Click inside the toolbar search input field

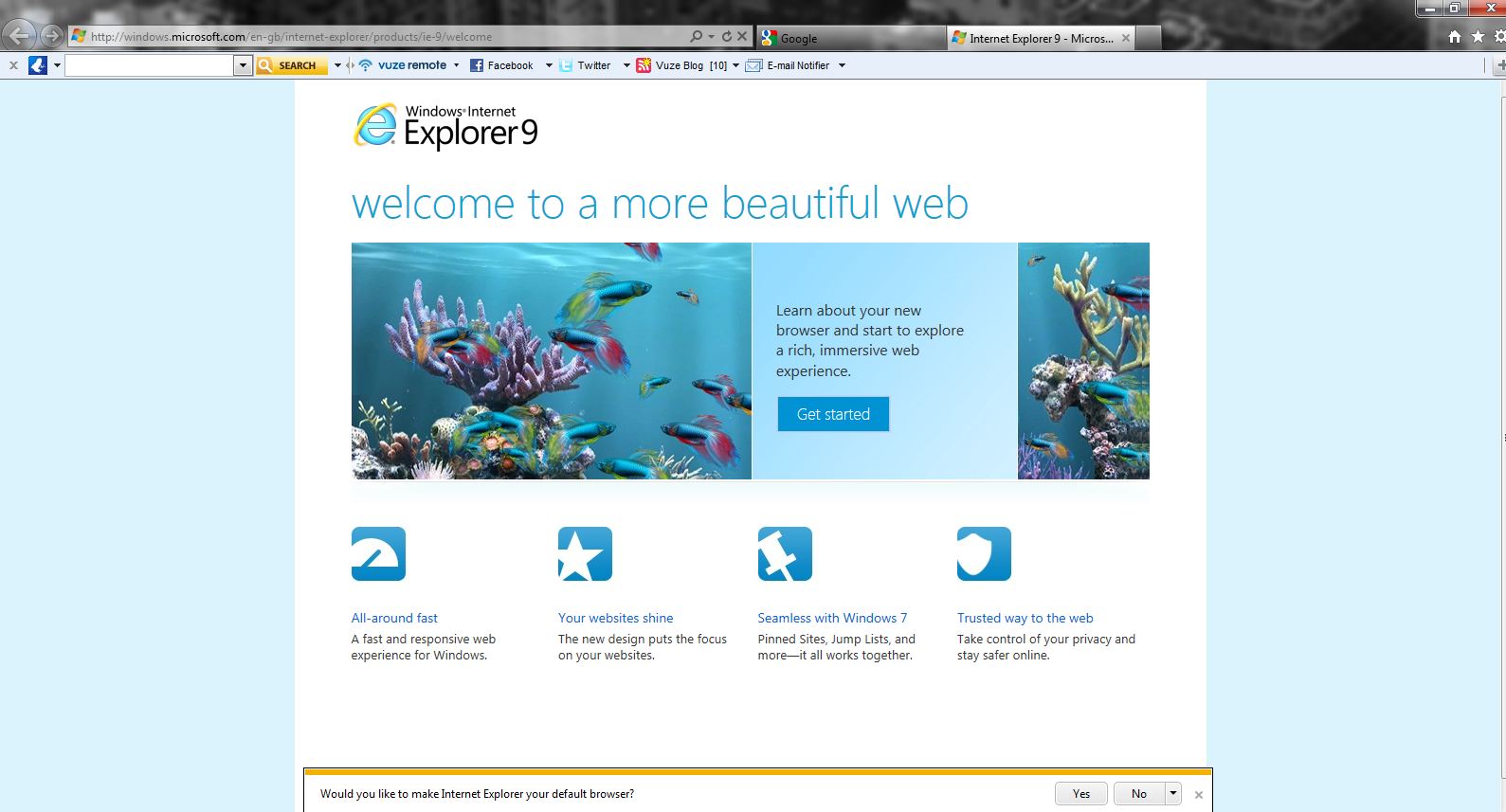pos(149,65)
